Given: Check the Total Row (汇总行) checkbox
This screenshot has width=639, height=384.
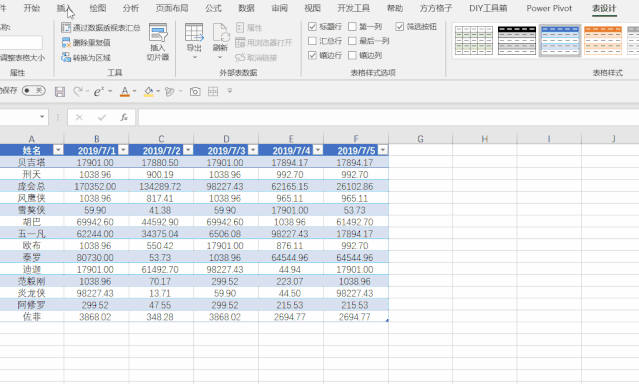Looking at the screenshot, I should click(312, 41).
